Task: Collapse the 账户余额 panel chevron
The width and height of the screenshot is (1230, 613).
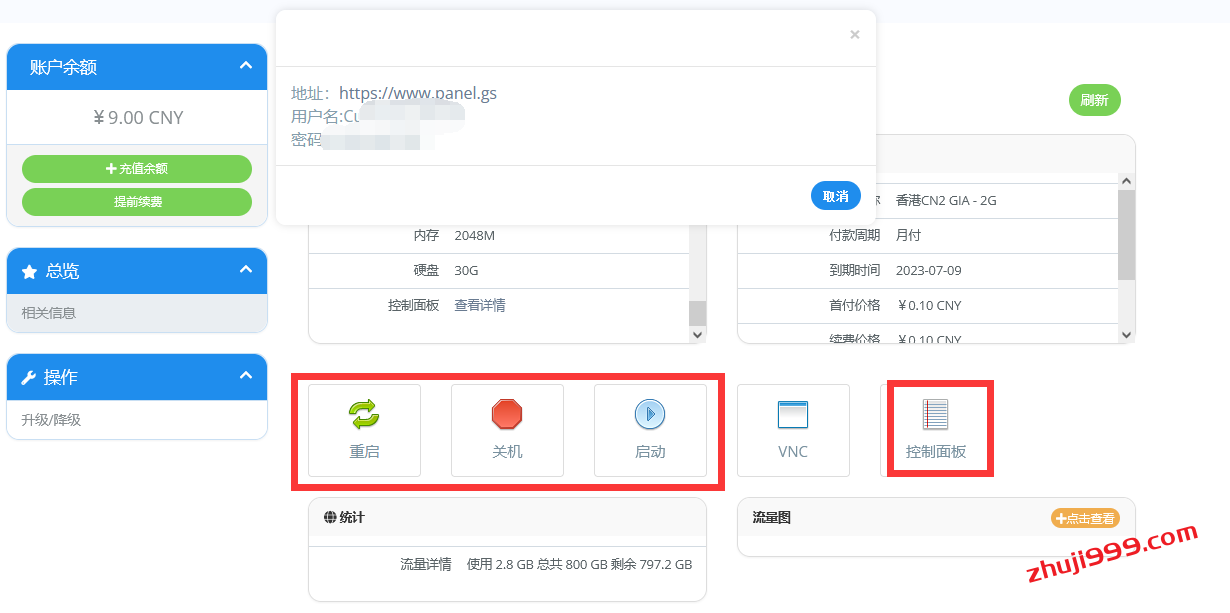Action: [246, 66]
